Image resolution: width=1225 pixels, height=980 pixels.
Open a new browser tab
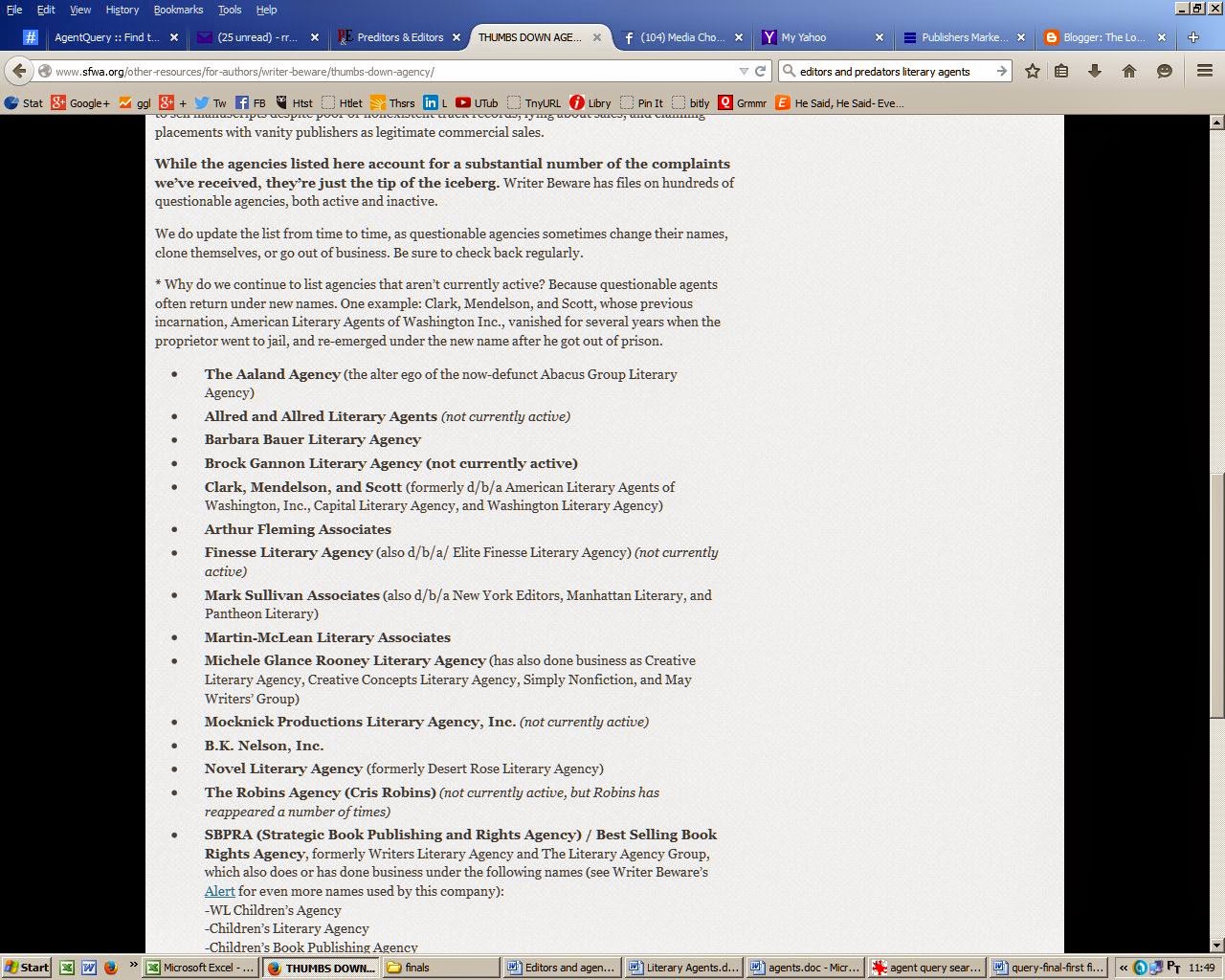1193,37
